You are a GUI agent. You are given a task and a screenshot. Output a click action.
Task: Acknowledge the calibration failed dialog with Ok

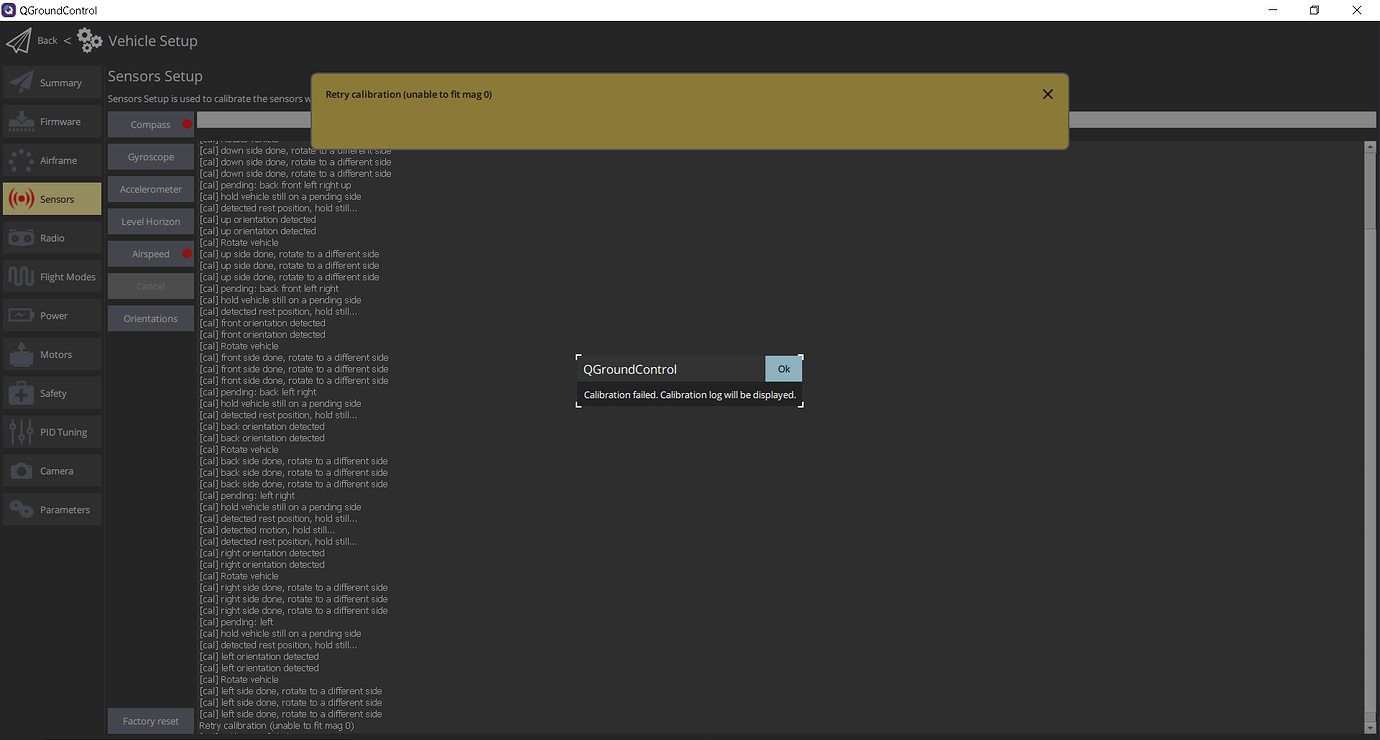click(x=783, y=368)
